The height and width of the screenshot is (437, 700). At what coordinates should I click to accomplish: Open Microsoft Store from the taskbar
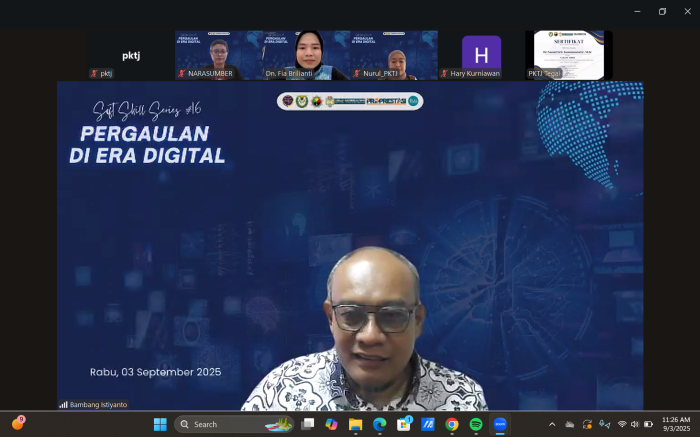pos(403,424)
